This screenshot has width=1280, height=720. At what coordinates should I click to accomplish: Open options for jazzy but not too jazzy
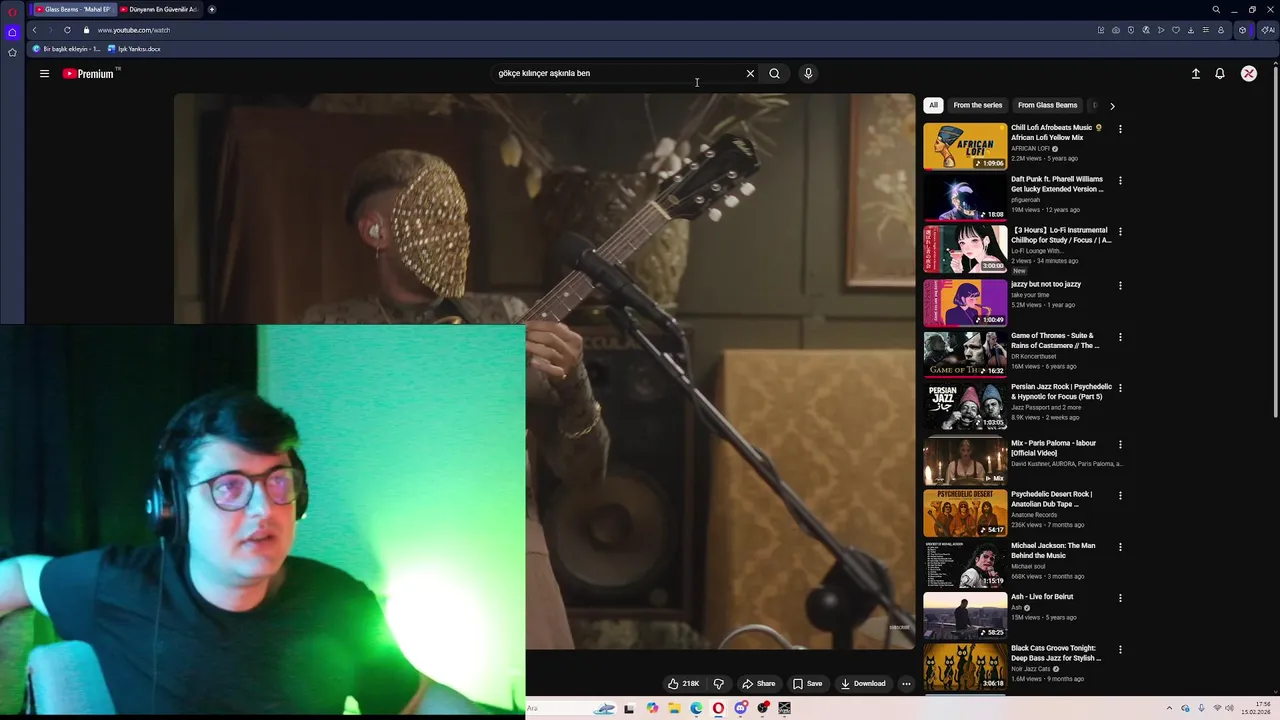[x=1120, y=286]
